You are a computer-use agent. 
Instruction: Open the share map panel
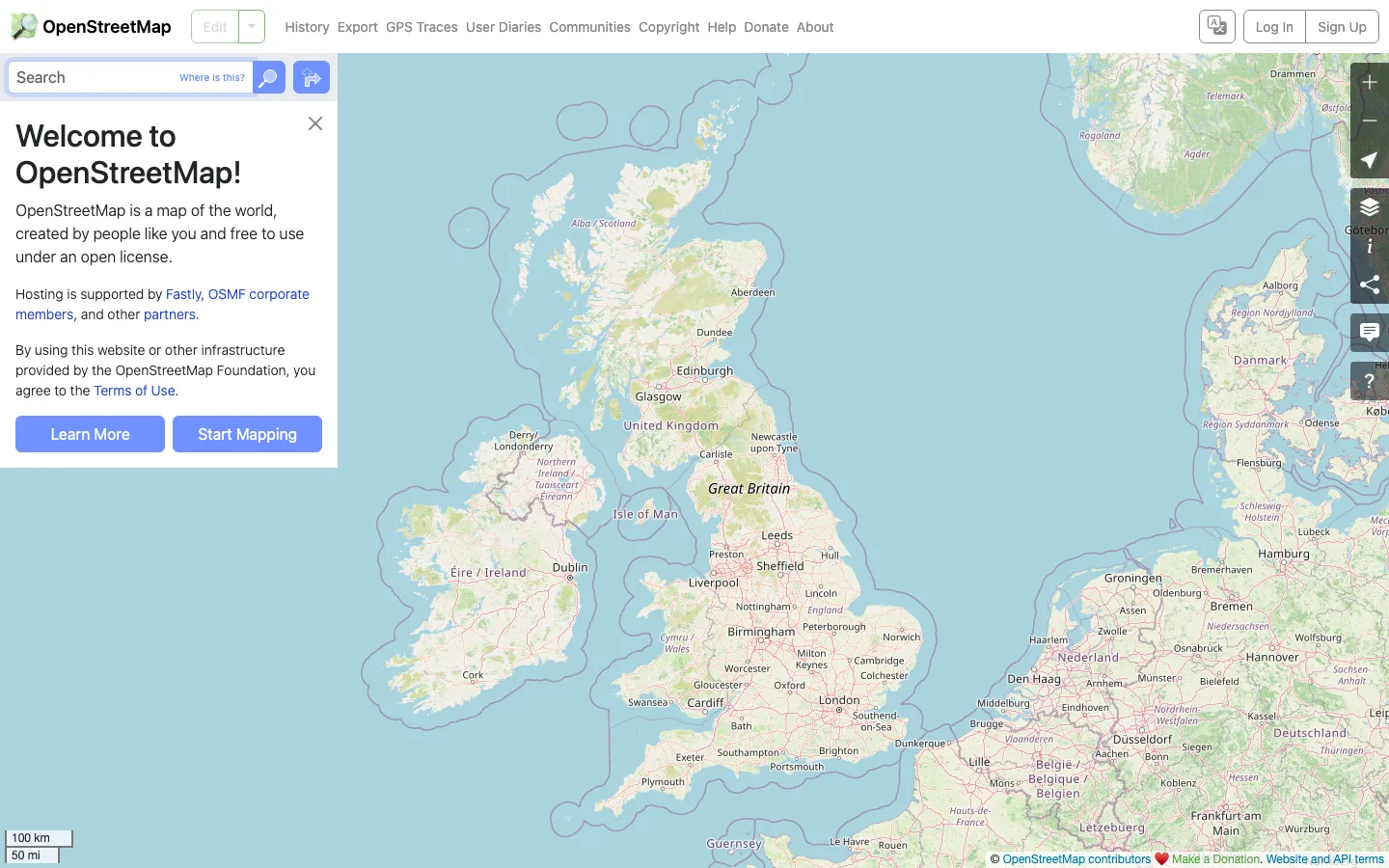tap(1370, 285)
